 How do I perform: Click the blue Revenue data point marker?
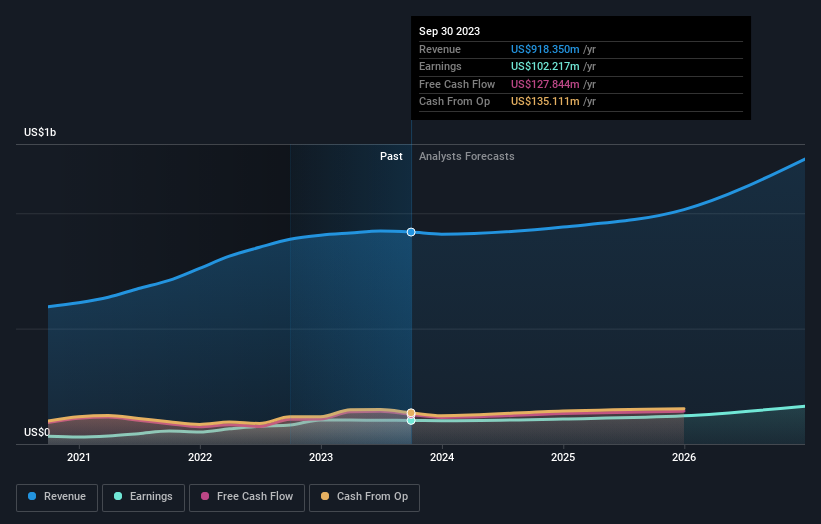click(411, 232)
